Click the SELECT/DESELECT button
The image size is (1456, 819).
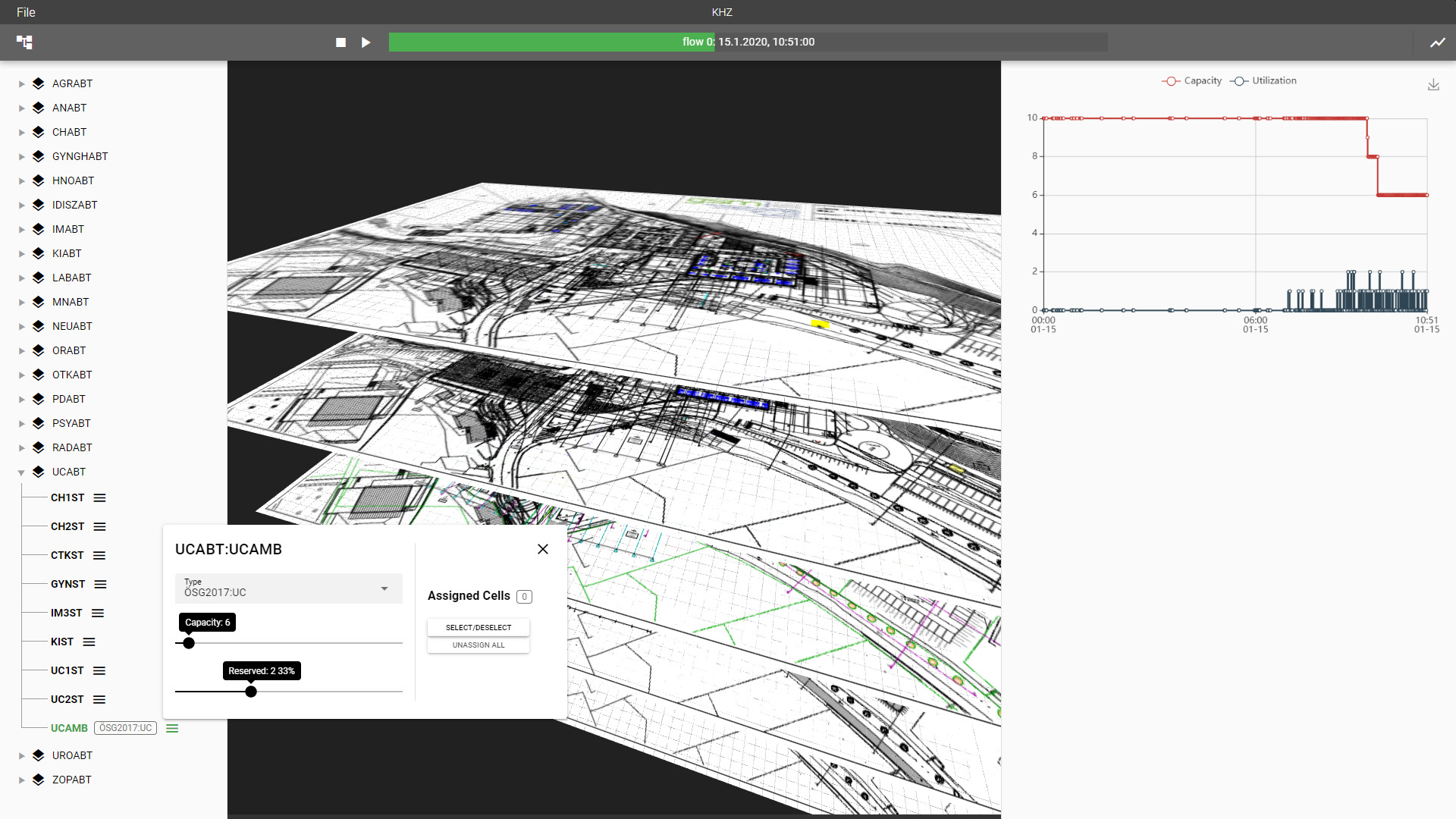tap(478, 628)
